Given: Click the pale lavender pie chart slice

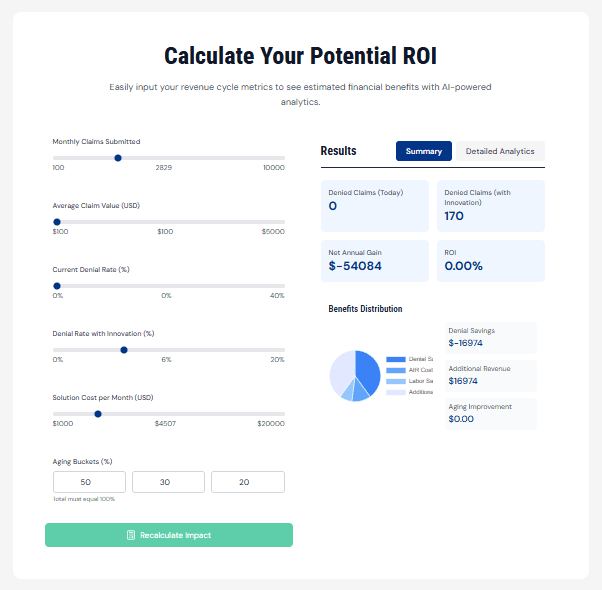Looking at the screenshot, I should tap(341, 370).
